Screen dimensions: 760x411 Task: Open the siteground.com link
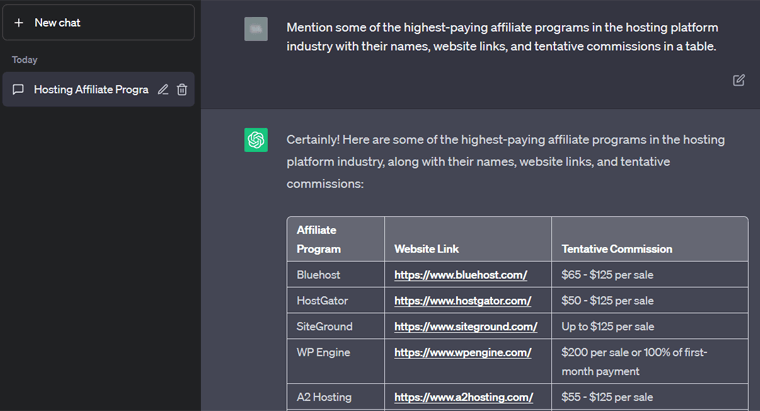click(465, 327)
